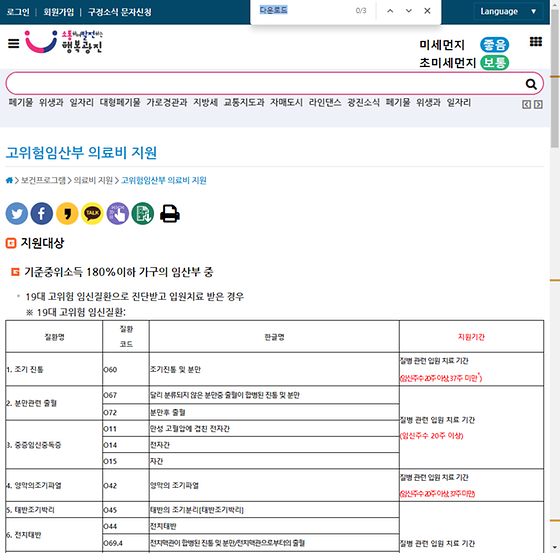
Task: Click the 좋음 fine dust badge
Action: coord(495,45)
